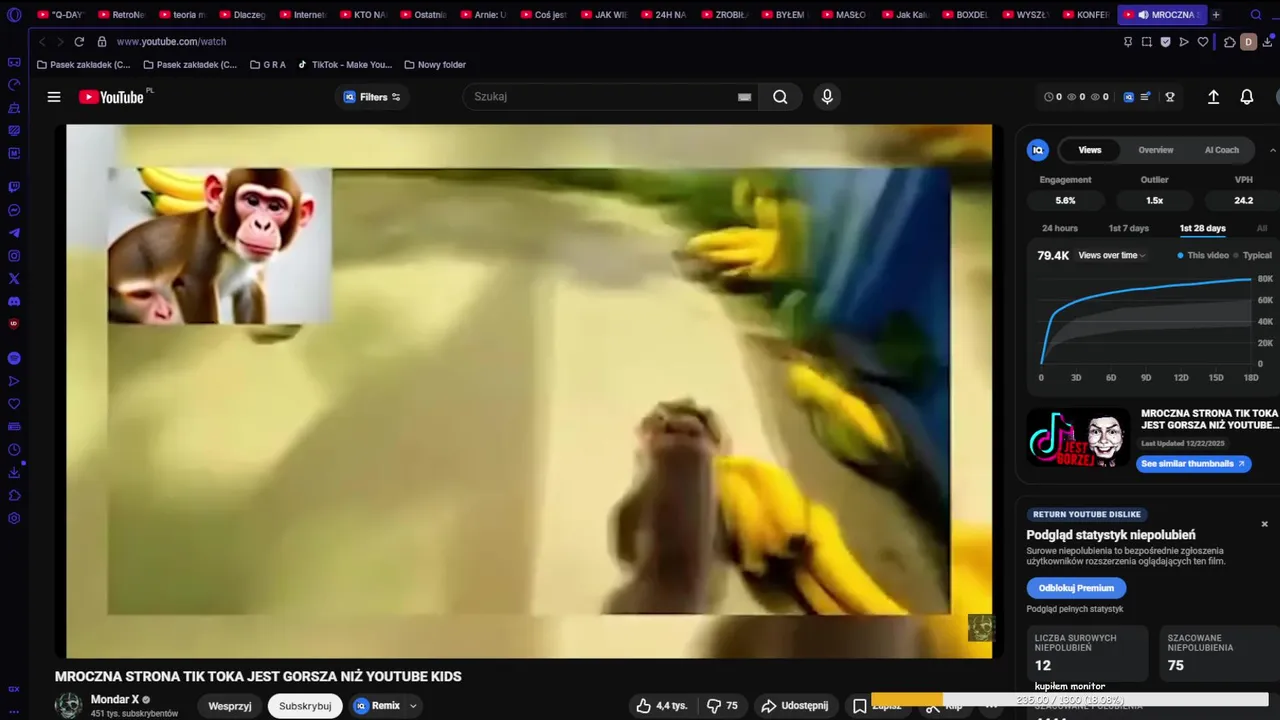Select the 24 hours range tab
The width and height of the screenshot is (1280, 720).
pos(1060,228)
